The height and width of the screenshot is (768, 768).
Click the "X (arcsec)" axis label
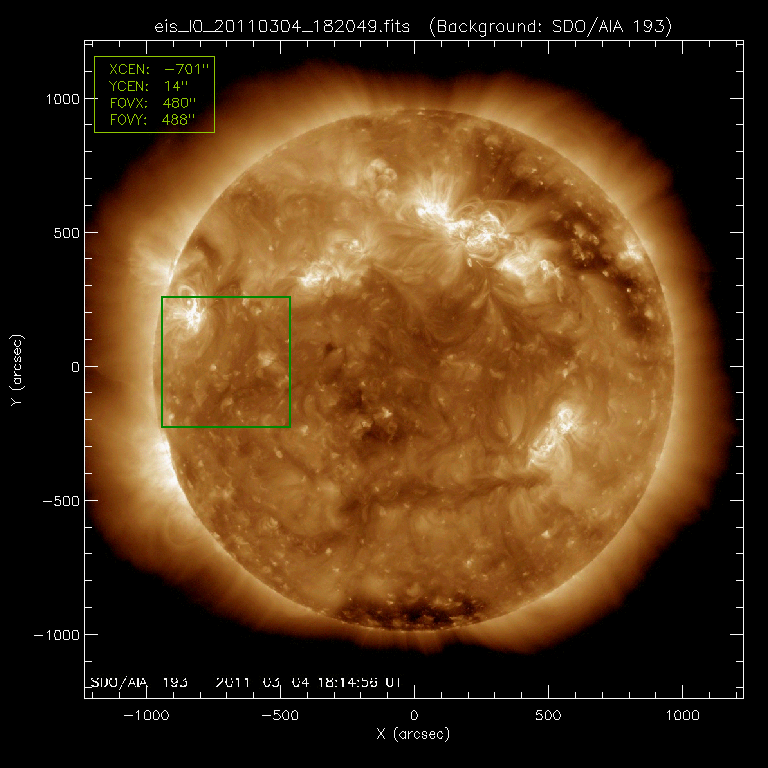[412, 734]
